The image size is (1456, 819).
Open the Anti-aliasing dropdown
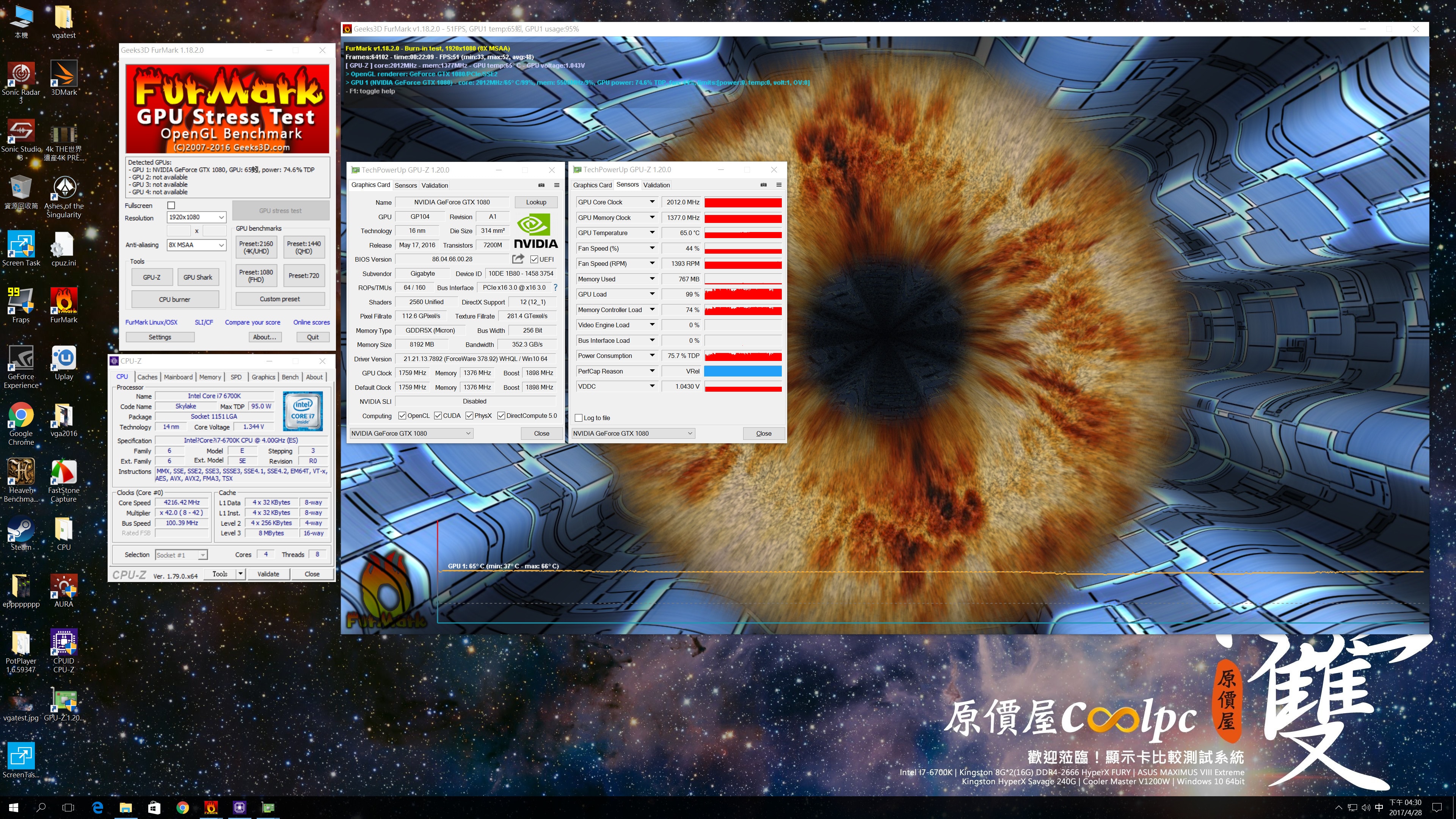click(x=197, y=245)
